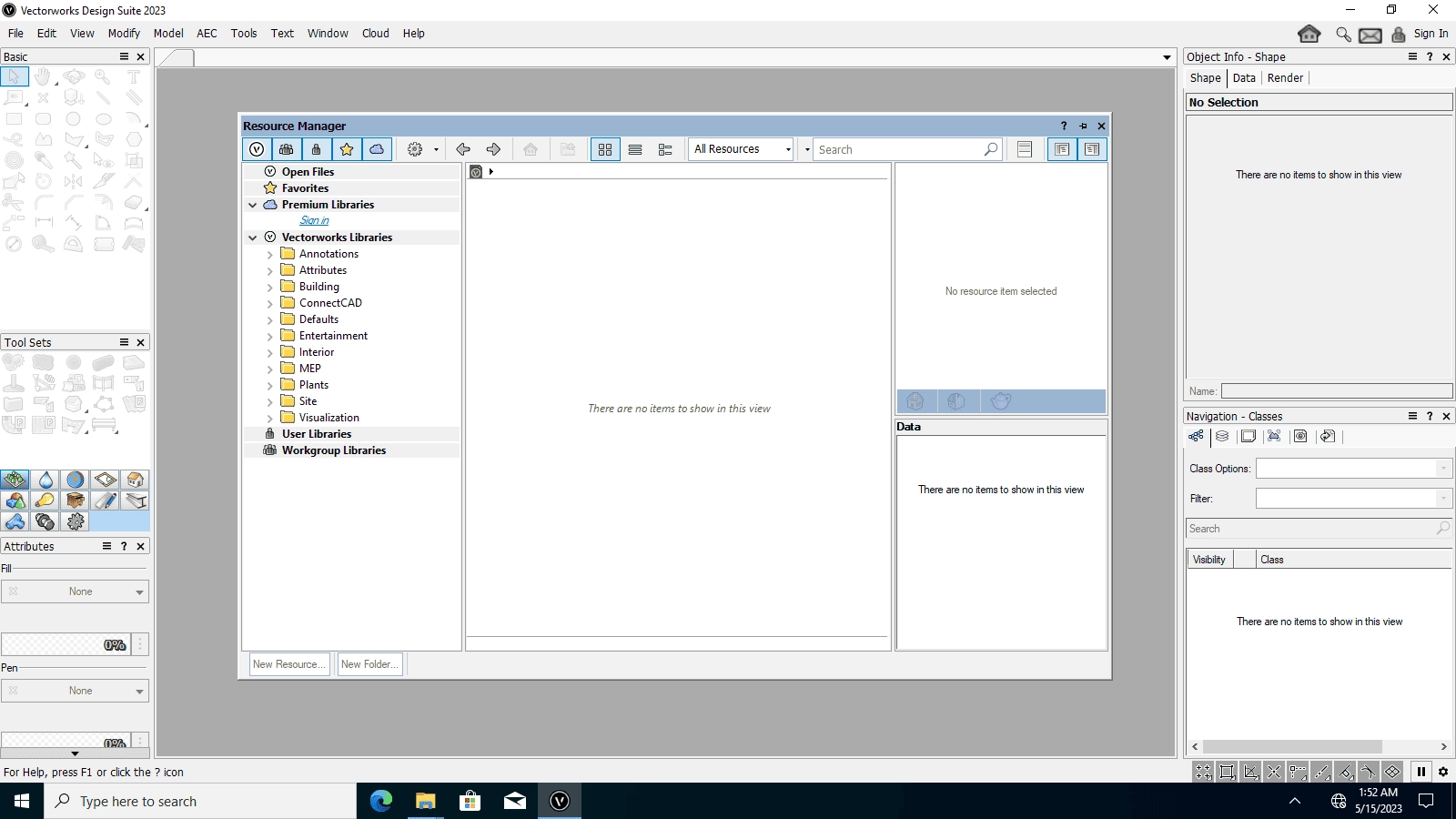Click the Sign in link under Premium Libraries
The width and height of the screenshot is (1456, 819).
[x=315, y=221]
